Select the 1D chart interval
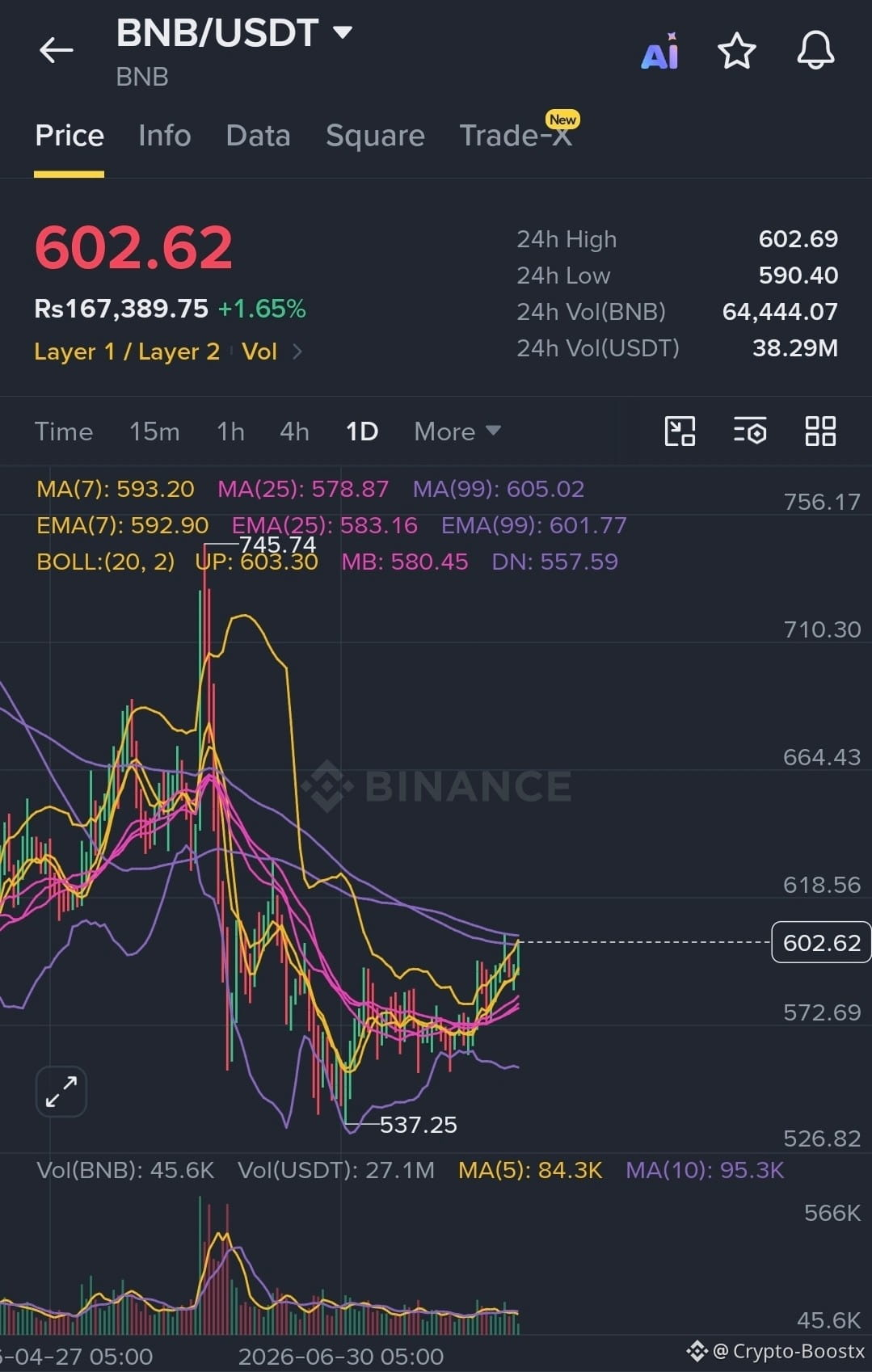Image resolution: width=872 pixels, height=1372 pixels. point(362,431)
